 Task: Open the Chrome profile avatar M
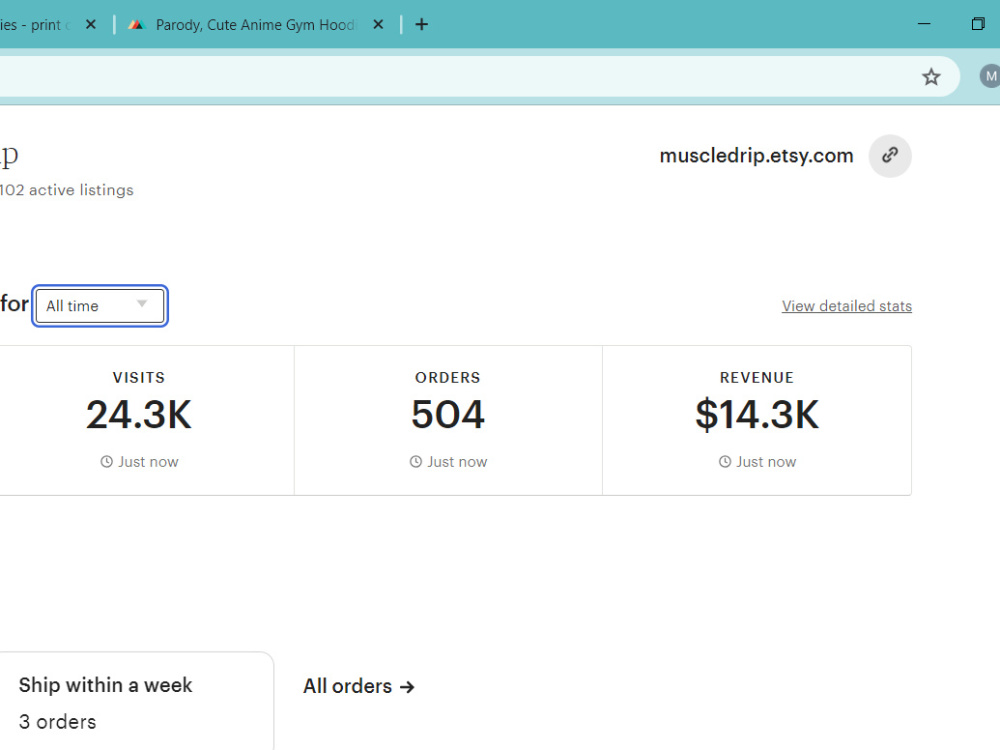(x=990, y=77)
